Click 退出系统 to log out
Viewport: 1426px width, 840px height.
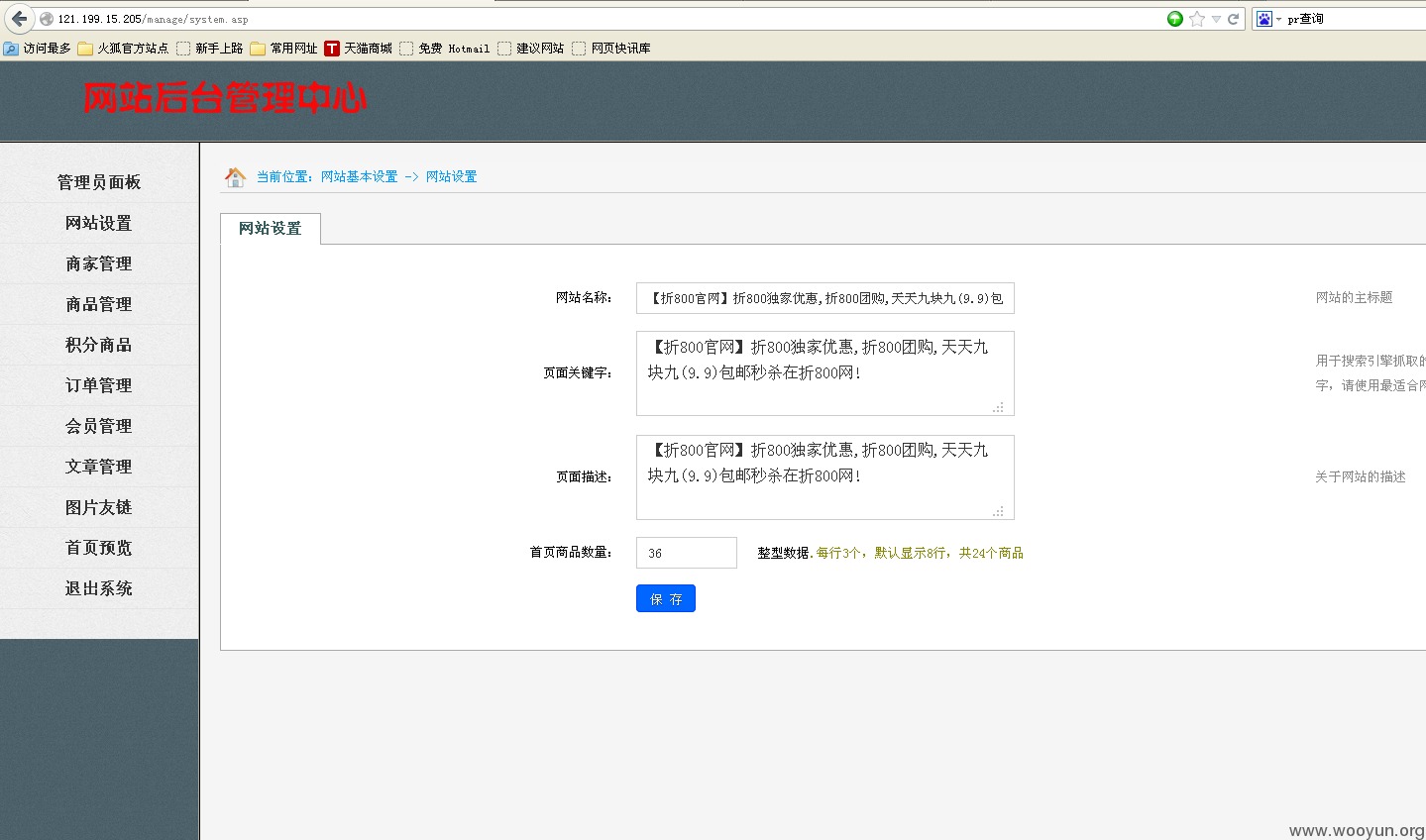99,588
